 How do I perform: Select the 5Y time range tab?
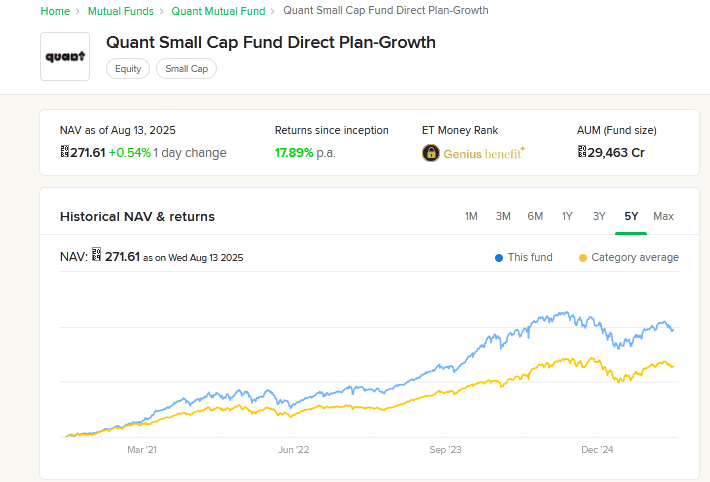[631, 216]
